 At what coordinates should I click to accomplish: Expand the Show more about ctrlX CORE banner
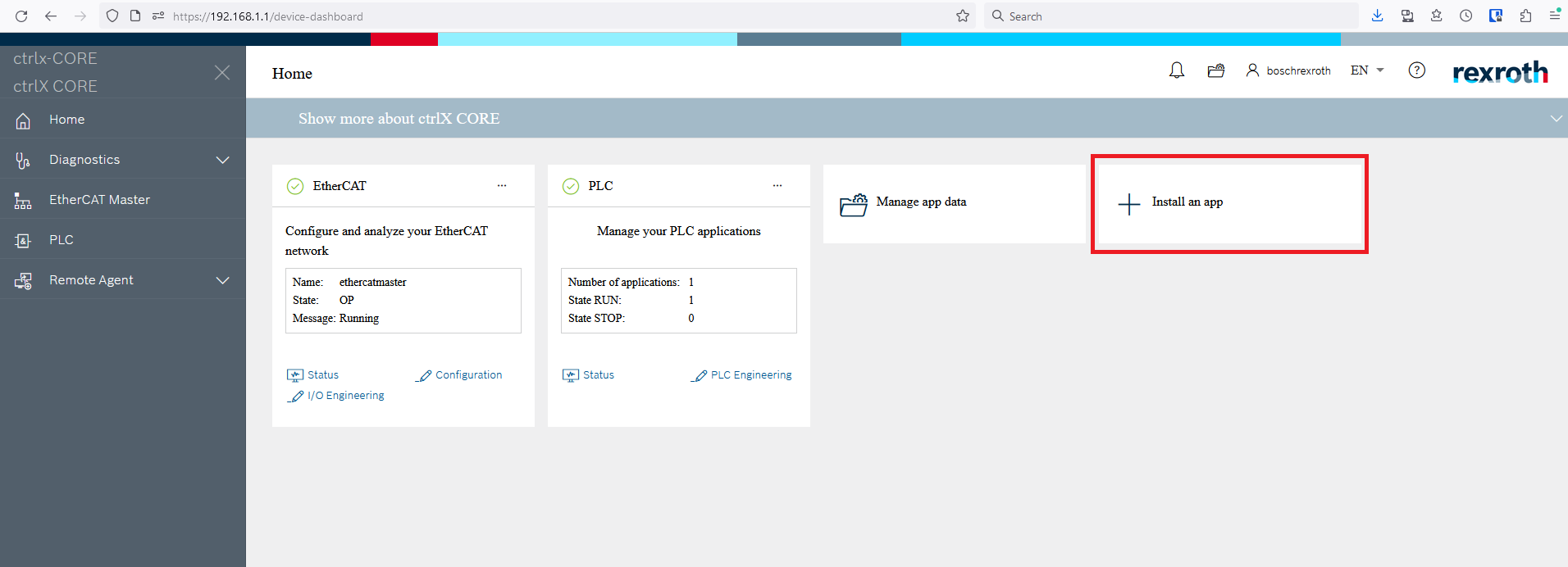click(x=1556, y=119)
